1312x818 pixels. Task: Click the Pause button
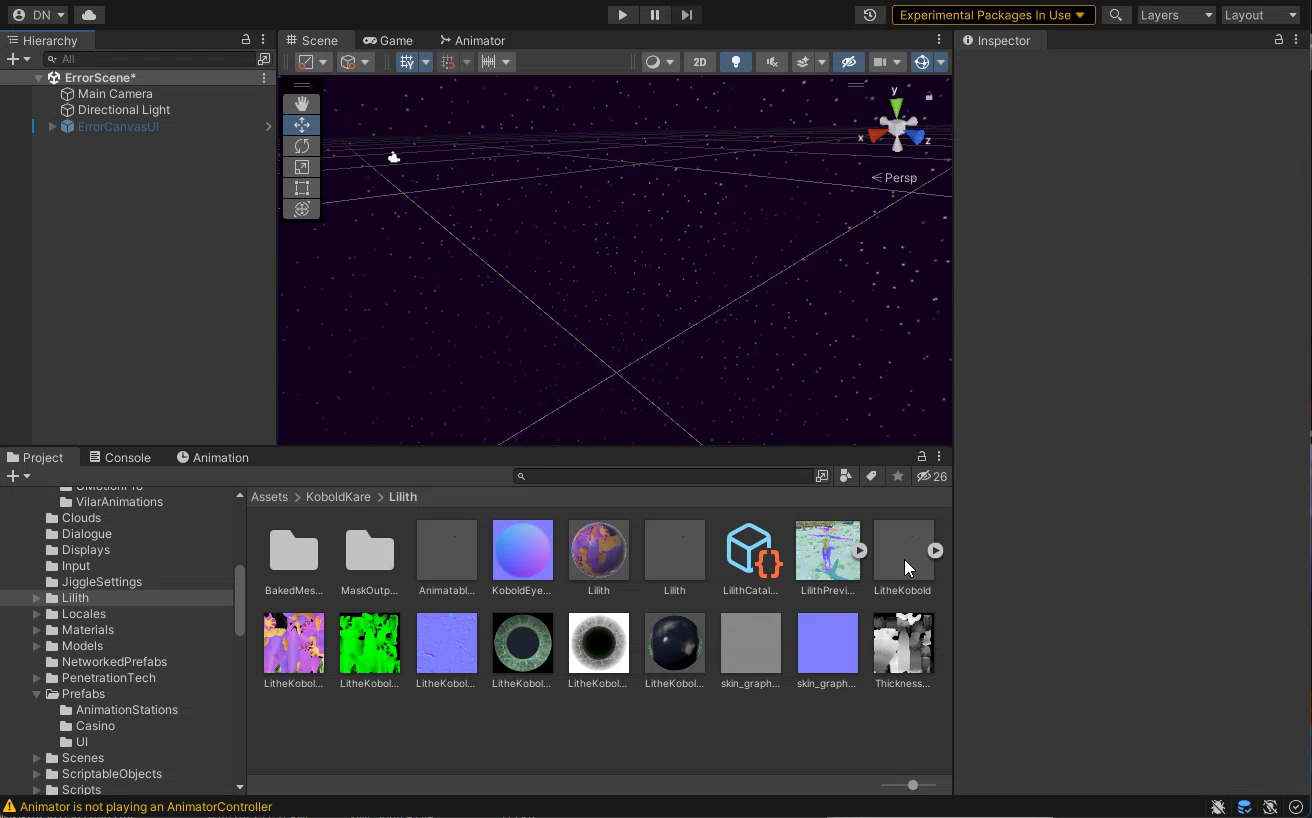654,15
